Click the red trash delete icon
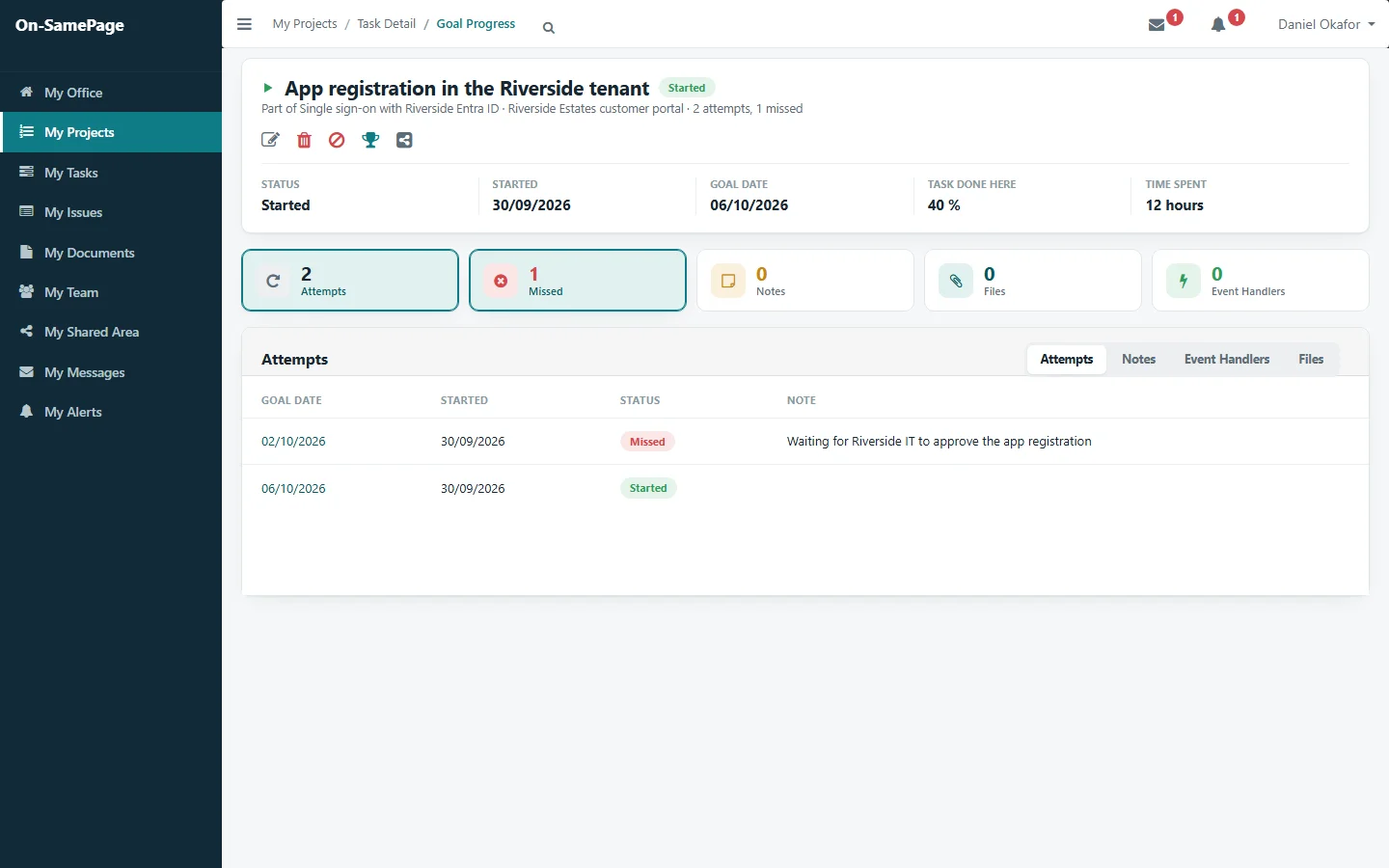The height and width of the screenshot is (868, 1389). [x=304, y=140]
